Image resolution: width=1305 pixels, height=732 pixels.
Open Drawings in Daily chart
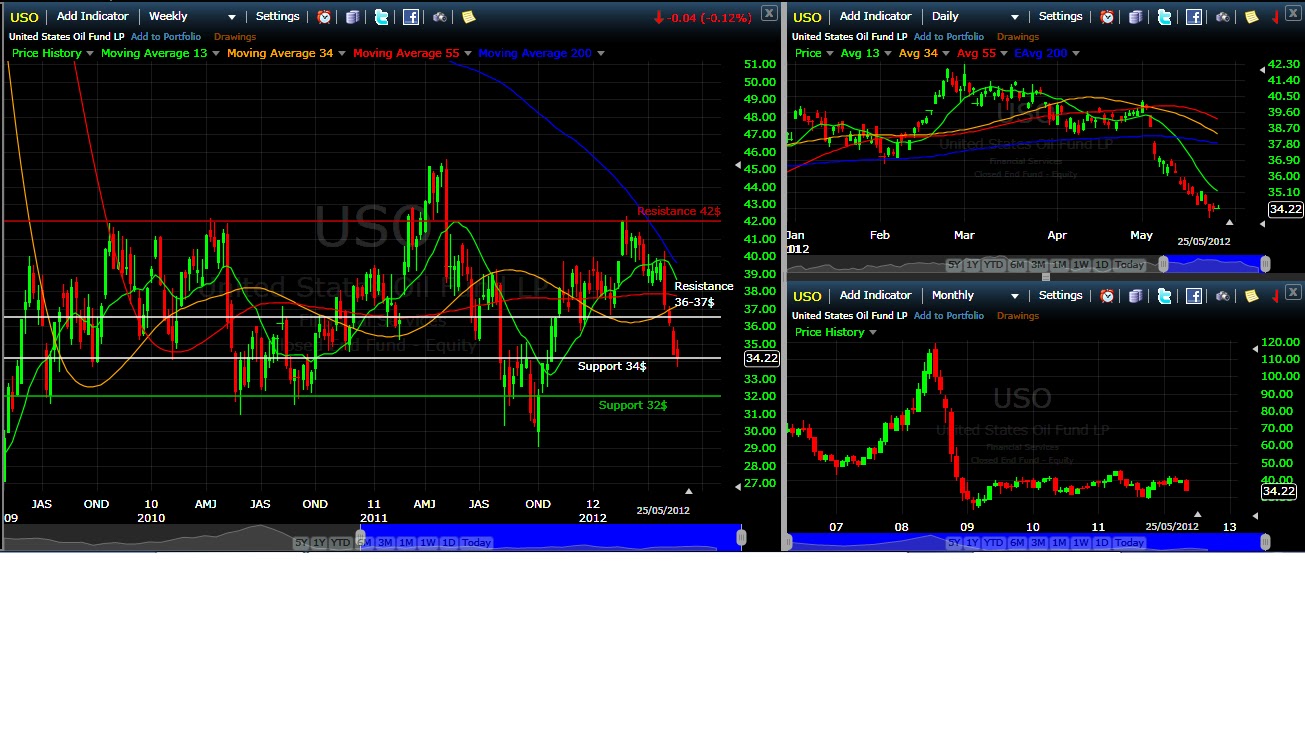pos(1018,37)
